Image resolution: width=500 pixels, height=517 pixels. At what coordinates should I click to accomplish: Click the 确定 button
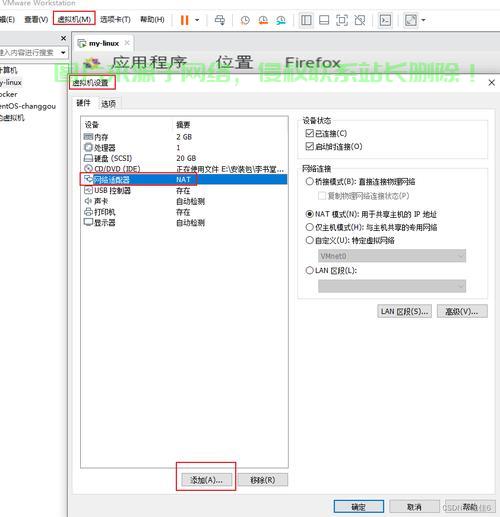(359, 507)
